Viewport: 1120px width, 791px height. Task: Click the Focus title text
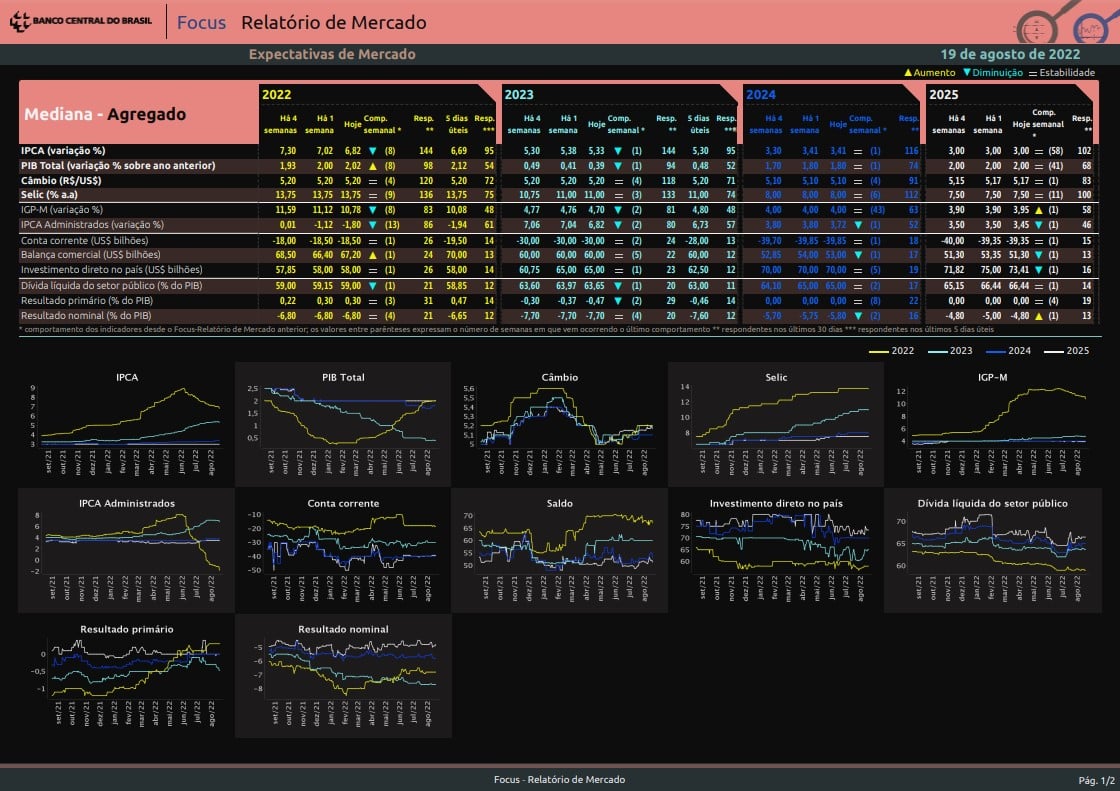pos(201,23)
